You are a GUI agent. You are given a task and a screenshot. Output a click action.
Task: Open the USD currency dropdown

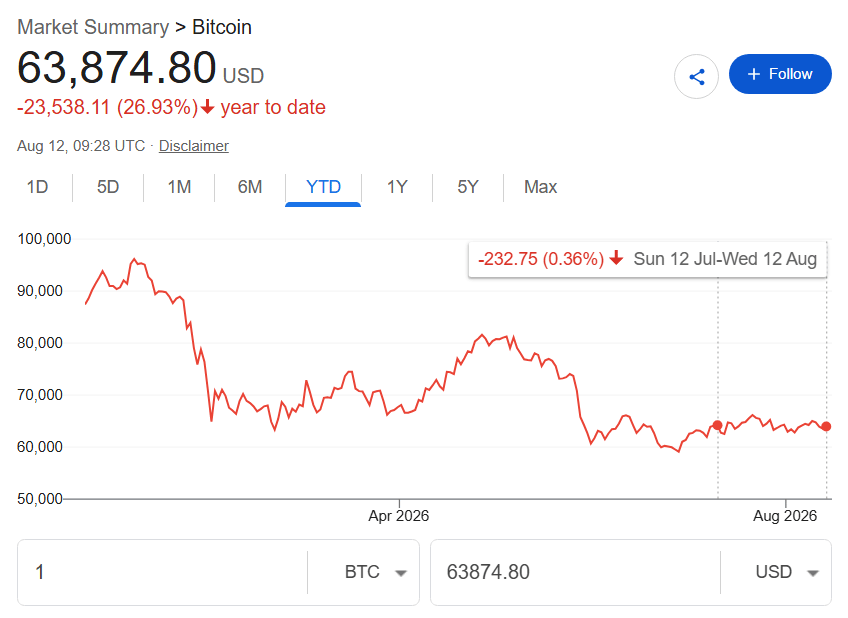[786, 572]
